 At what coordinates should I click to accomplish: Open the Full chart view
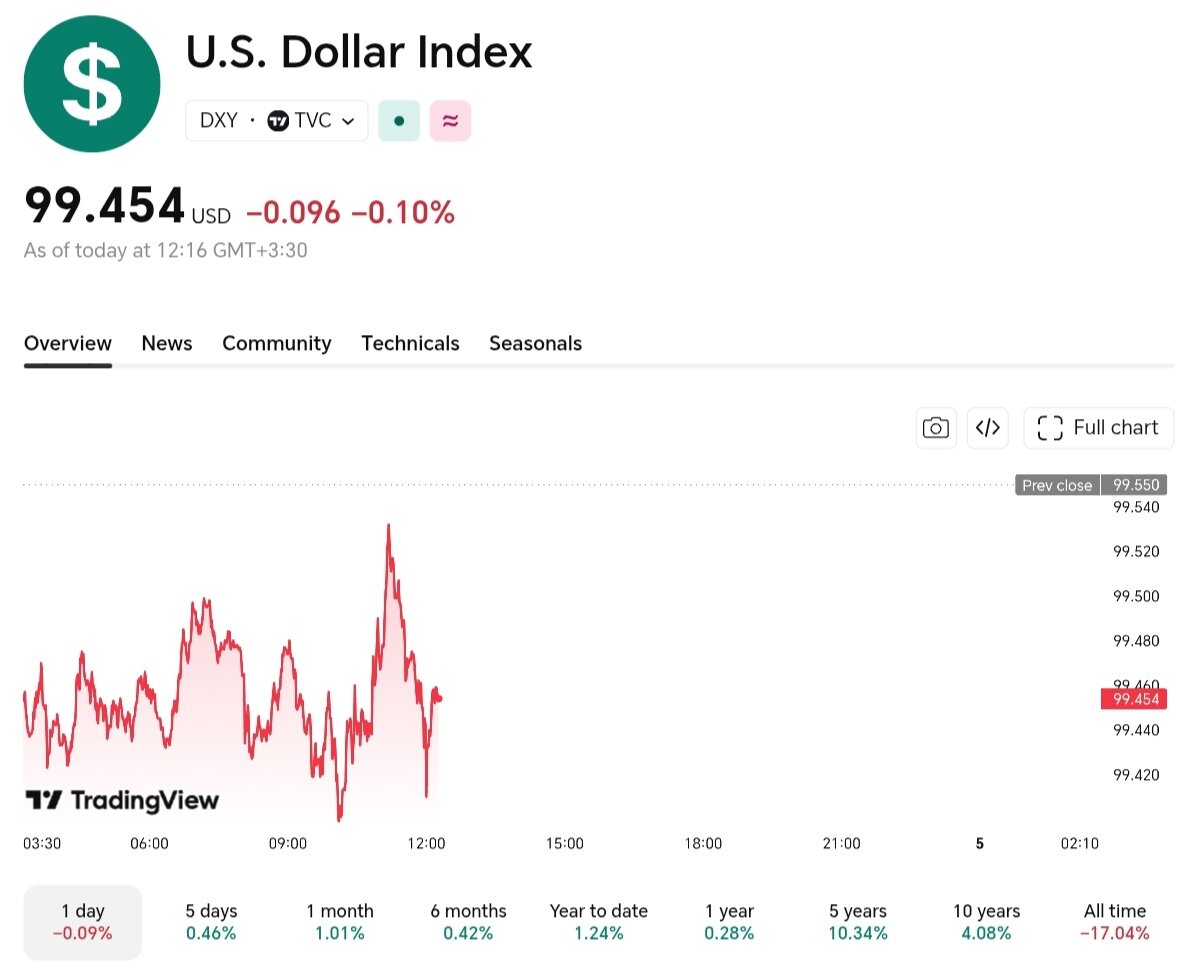pos(1099,428)
